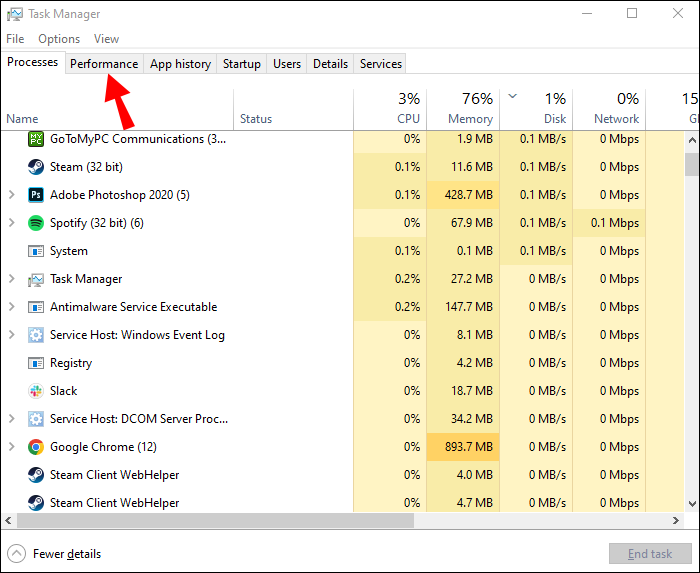
Task: Expand the Spotify (32 bit) process group
Action: [x=12, y=223]
